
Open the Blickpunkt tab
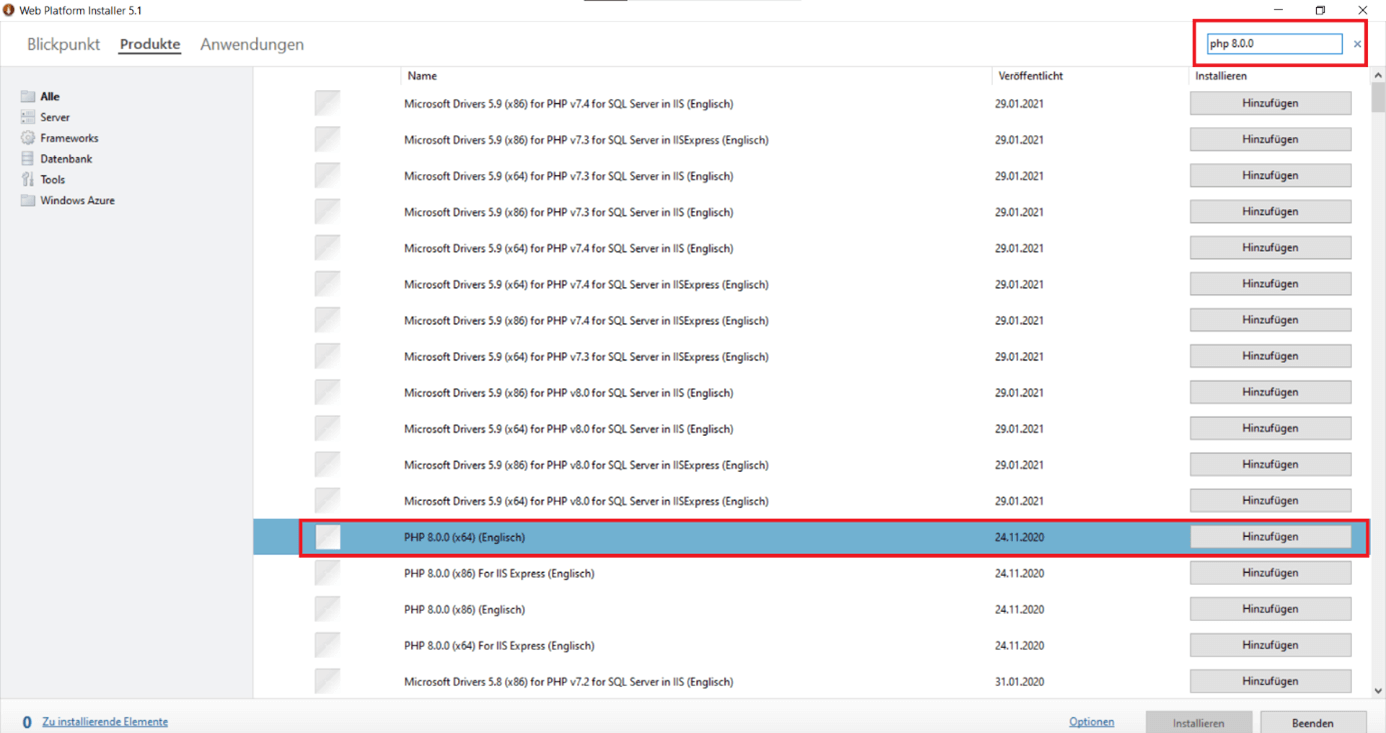tap(63, 44)
